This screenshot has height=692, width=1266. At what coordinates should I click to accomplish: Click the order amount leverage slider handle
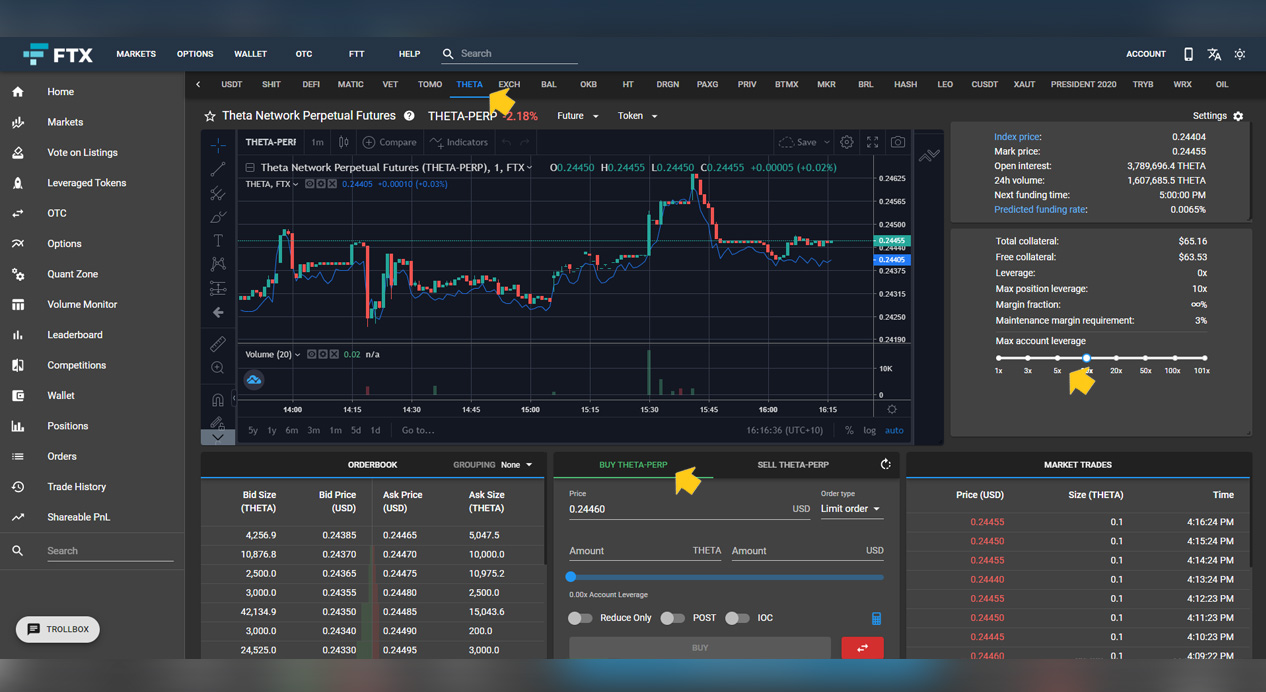(x=571, y=577)
